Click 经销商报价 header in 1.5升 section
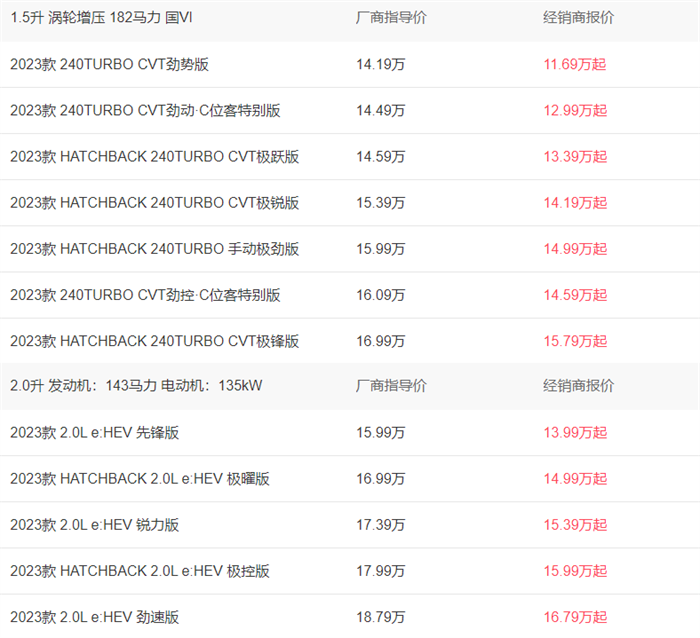This screenshot has width=700, height=638. point(579,17)
